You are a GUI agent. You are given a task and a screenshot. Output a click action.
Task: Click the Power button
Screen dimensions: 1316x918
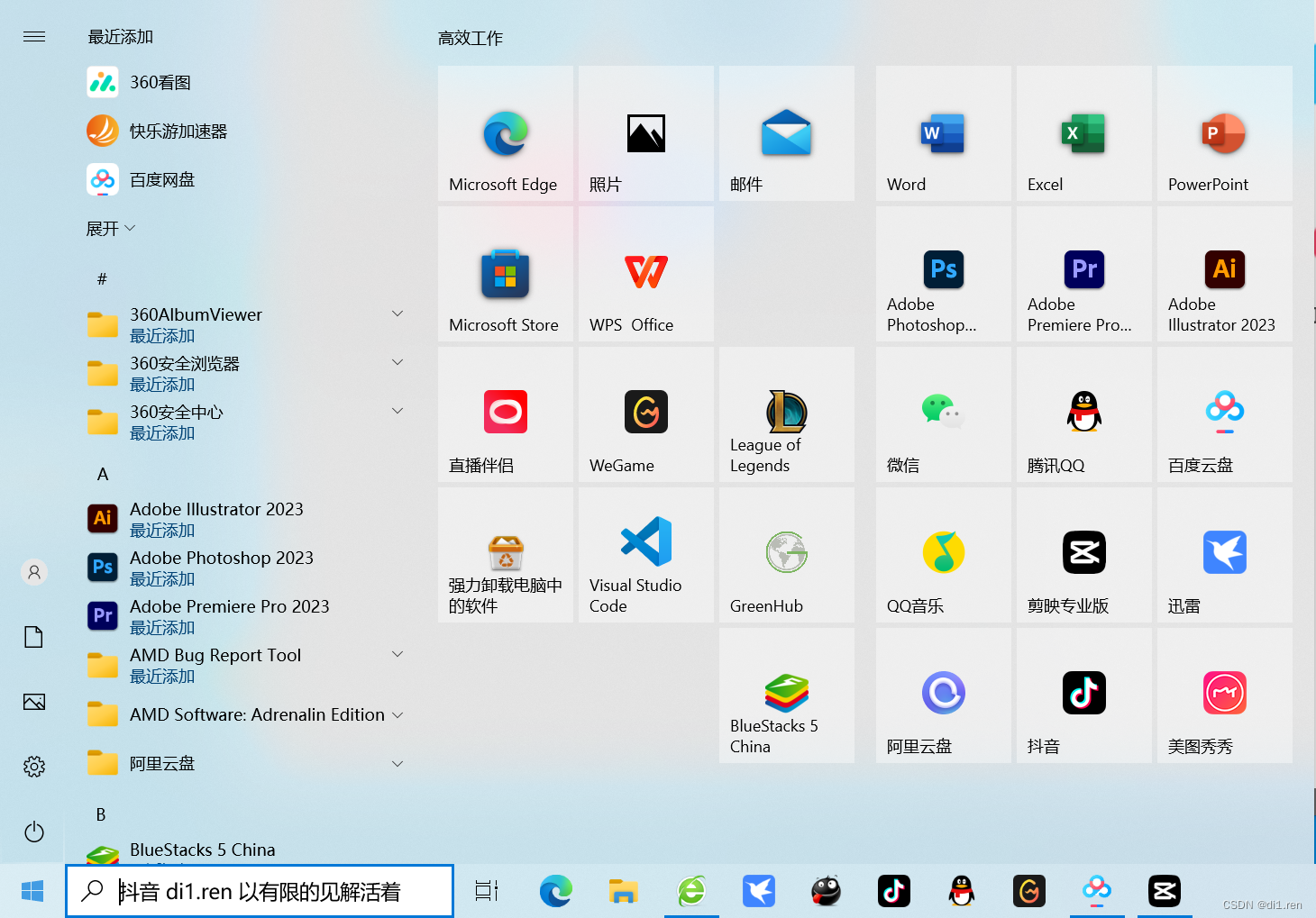[34, 832]
